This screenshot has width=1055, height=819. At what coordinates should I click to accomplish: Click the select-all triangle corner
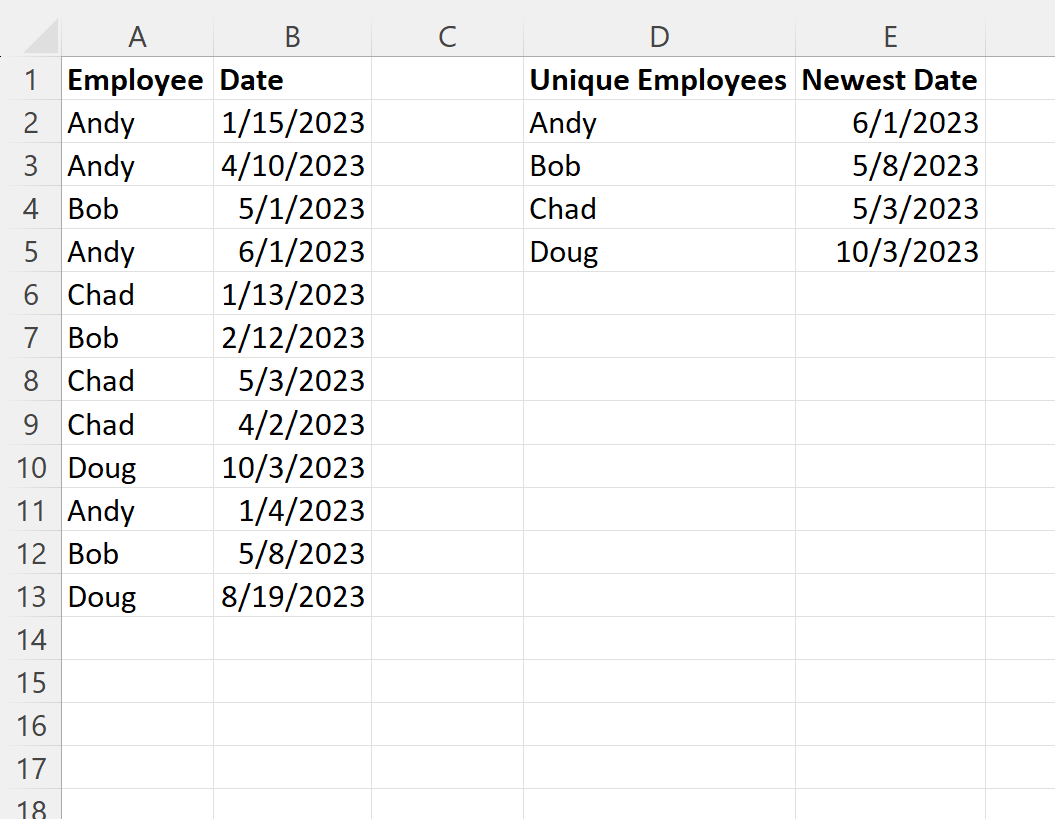[x=40, y=36]
